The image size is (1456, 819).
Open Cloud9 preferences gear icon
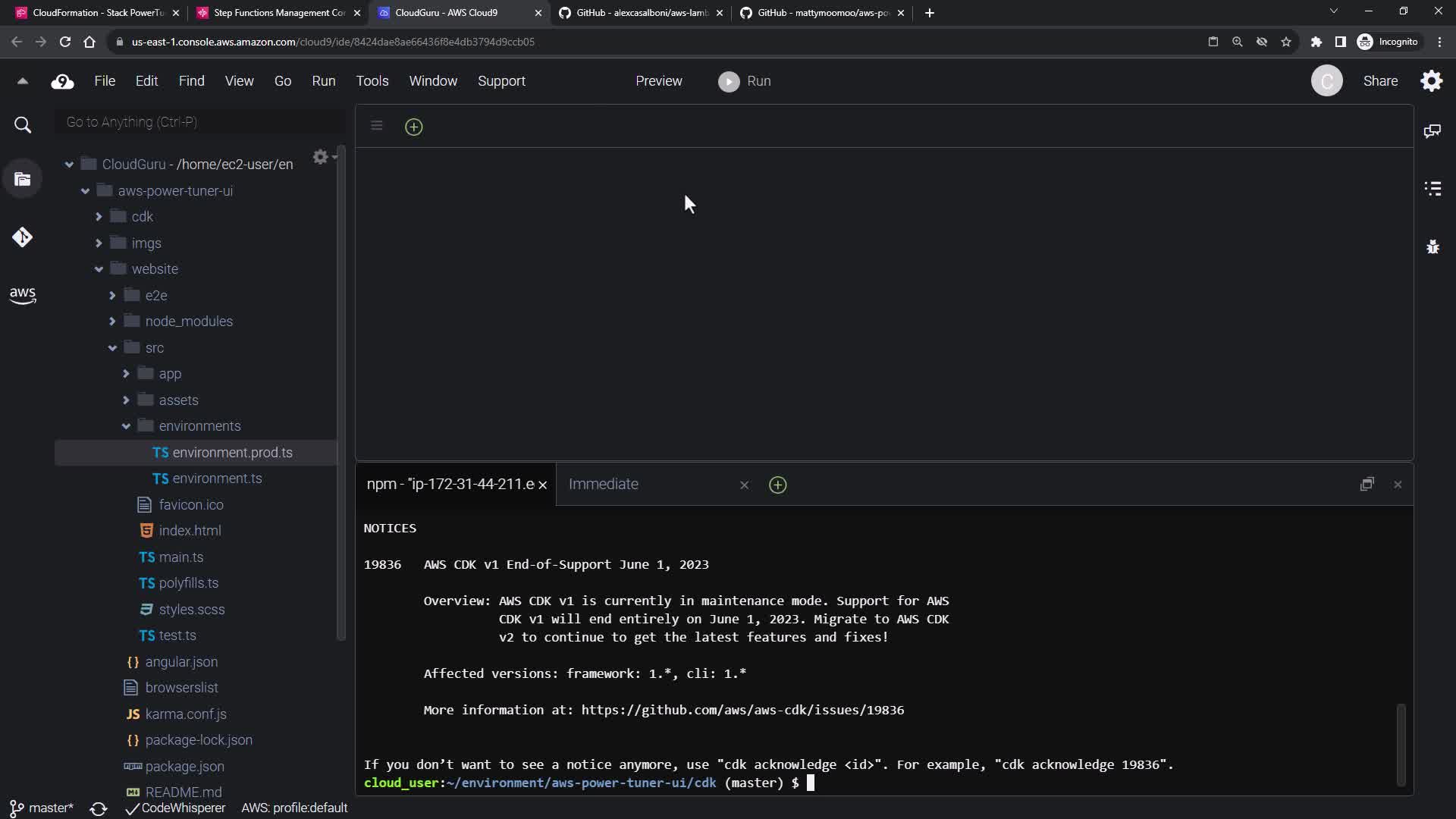pos(1431,80)
